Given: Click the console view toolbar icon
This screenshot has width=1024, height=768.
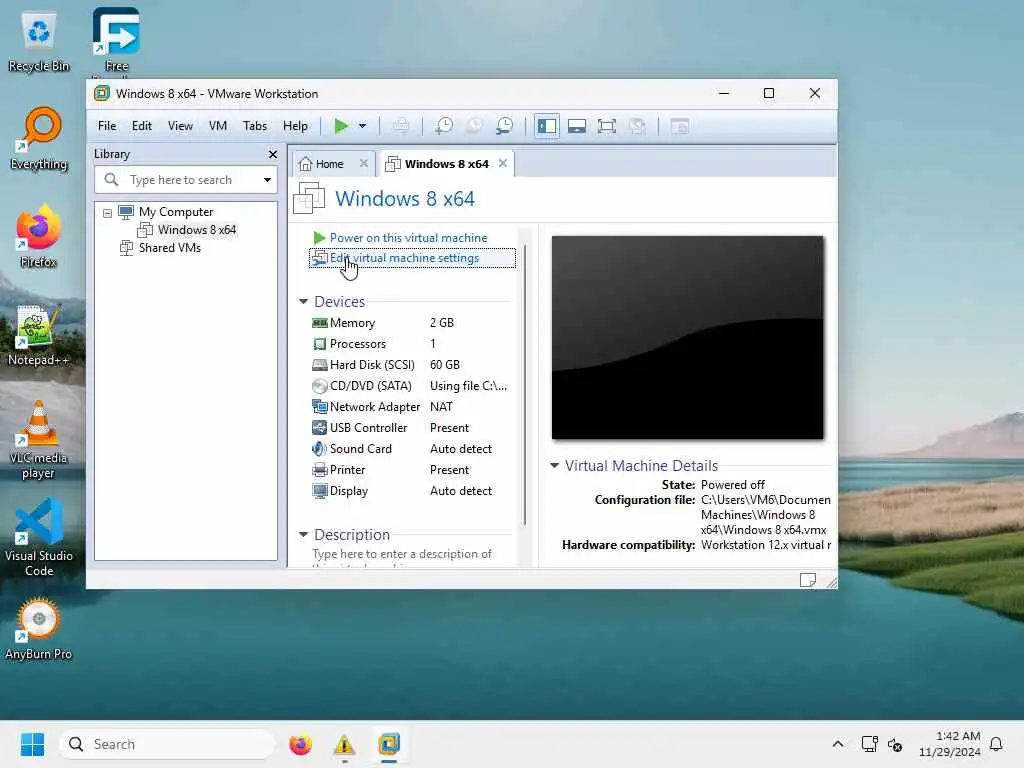Looking at the screenshot, I should (x=680, y=126).
